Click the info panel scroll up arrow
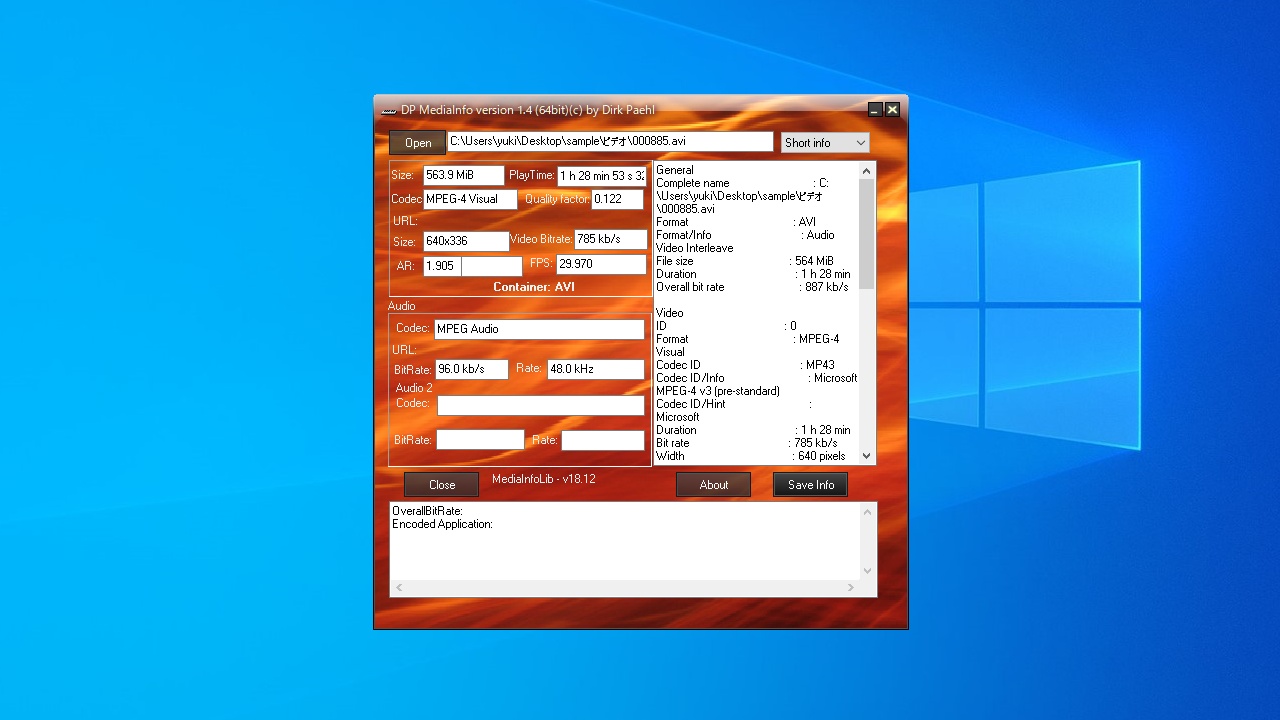This screenshot has height=720, width=1280. pos(866,171)
